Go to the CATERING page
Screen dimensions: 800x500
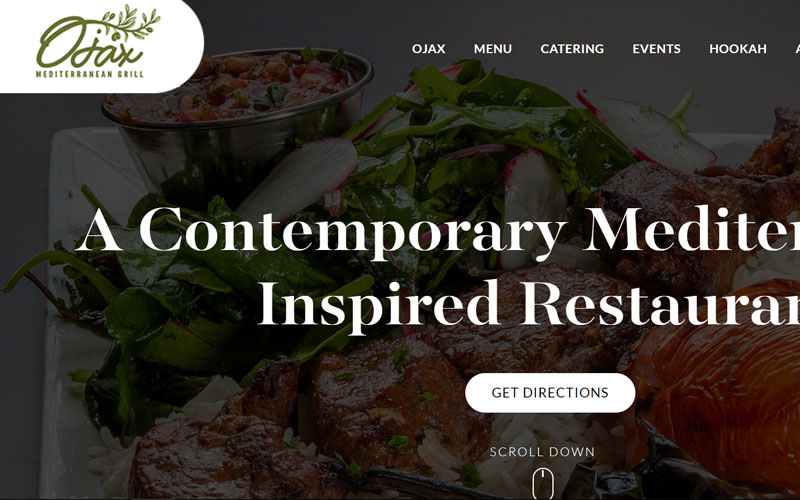coord(572,49)
